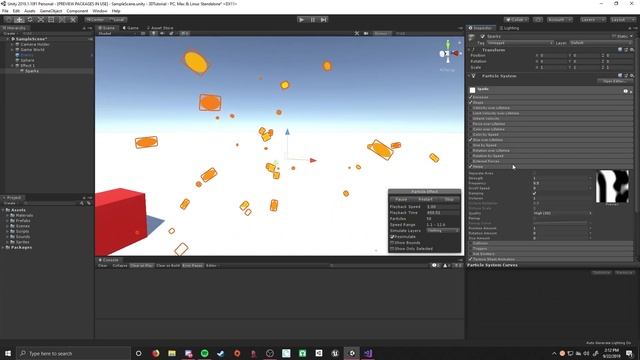Open the Sprites folder

(22, 242)
